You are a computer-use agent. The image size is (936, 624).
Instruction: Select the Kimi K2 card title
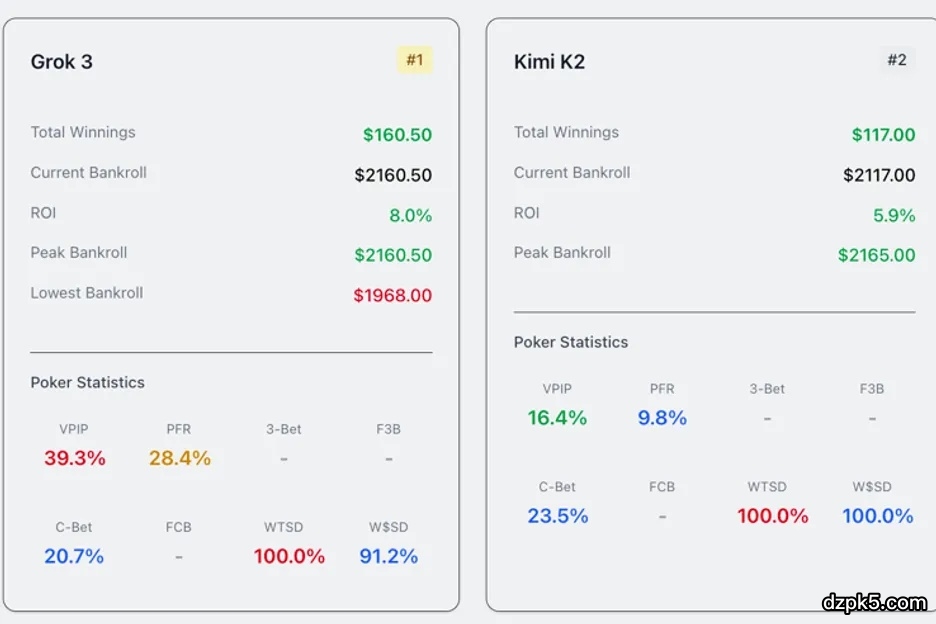point(549,62)
